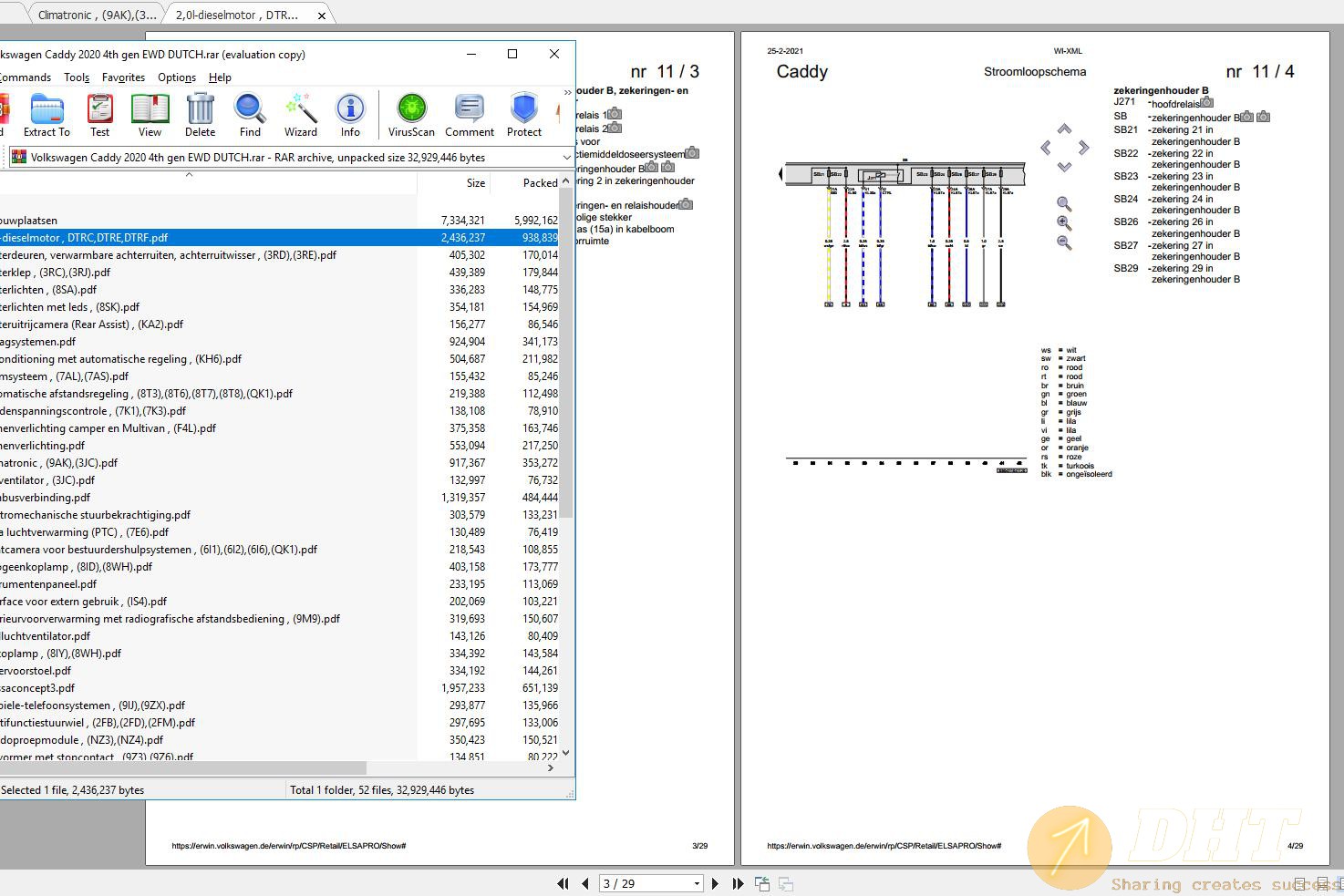This screenshot has width=1344, height=896.
Task: Select file ending (7E6).pdf
Action: click(279, 532)
